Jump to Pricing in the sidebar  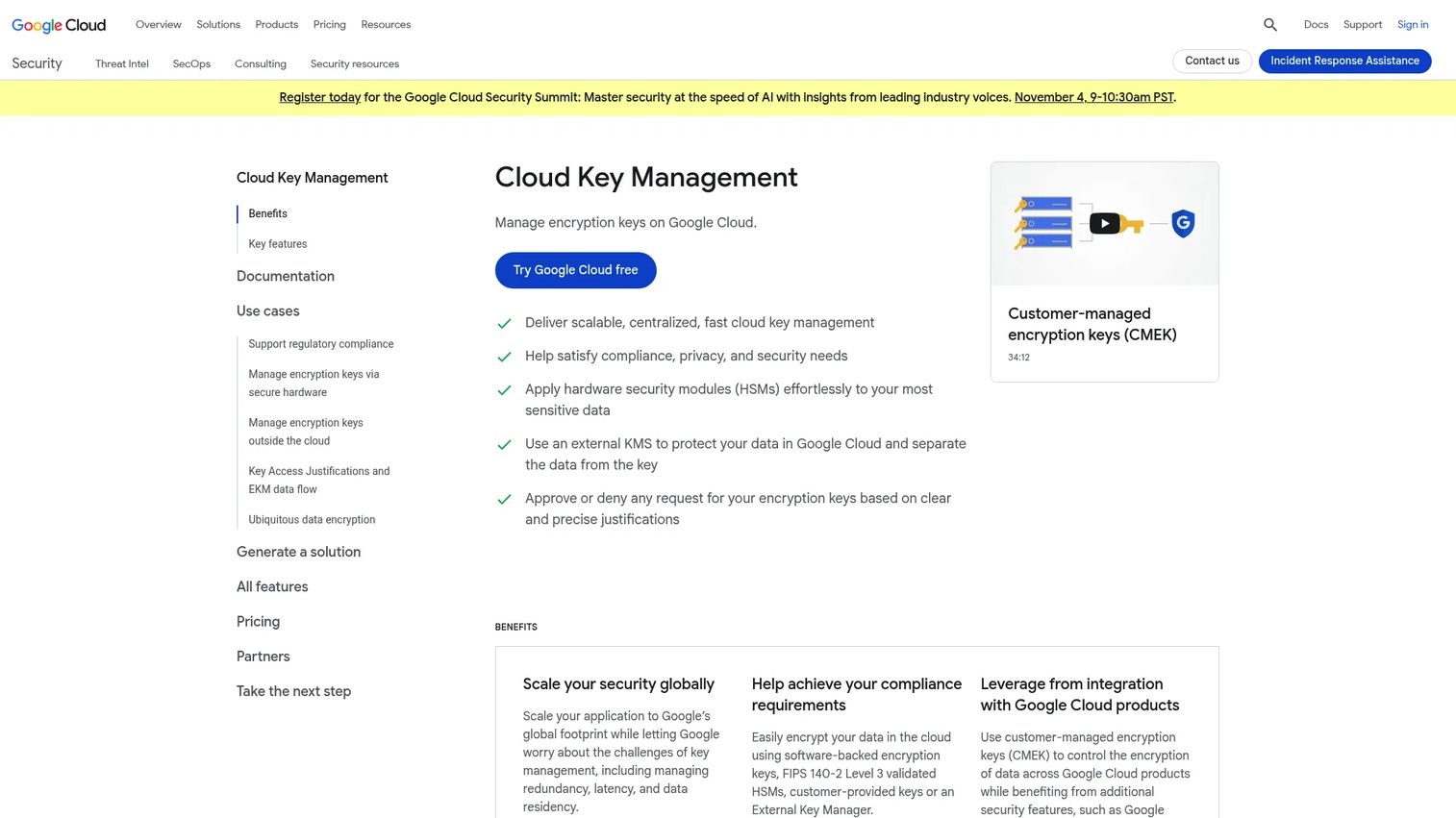click(258, 622)
